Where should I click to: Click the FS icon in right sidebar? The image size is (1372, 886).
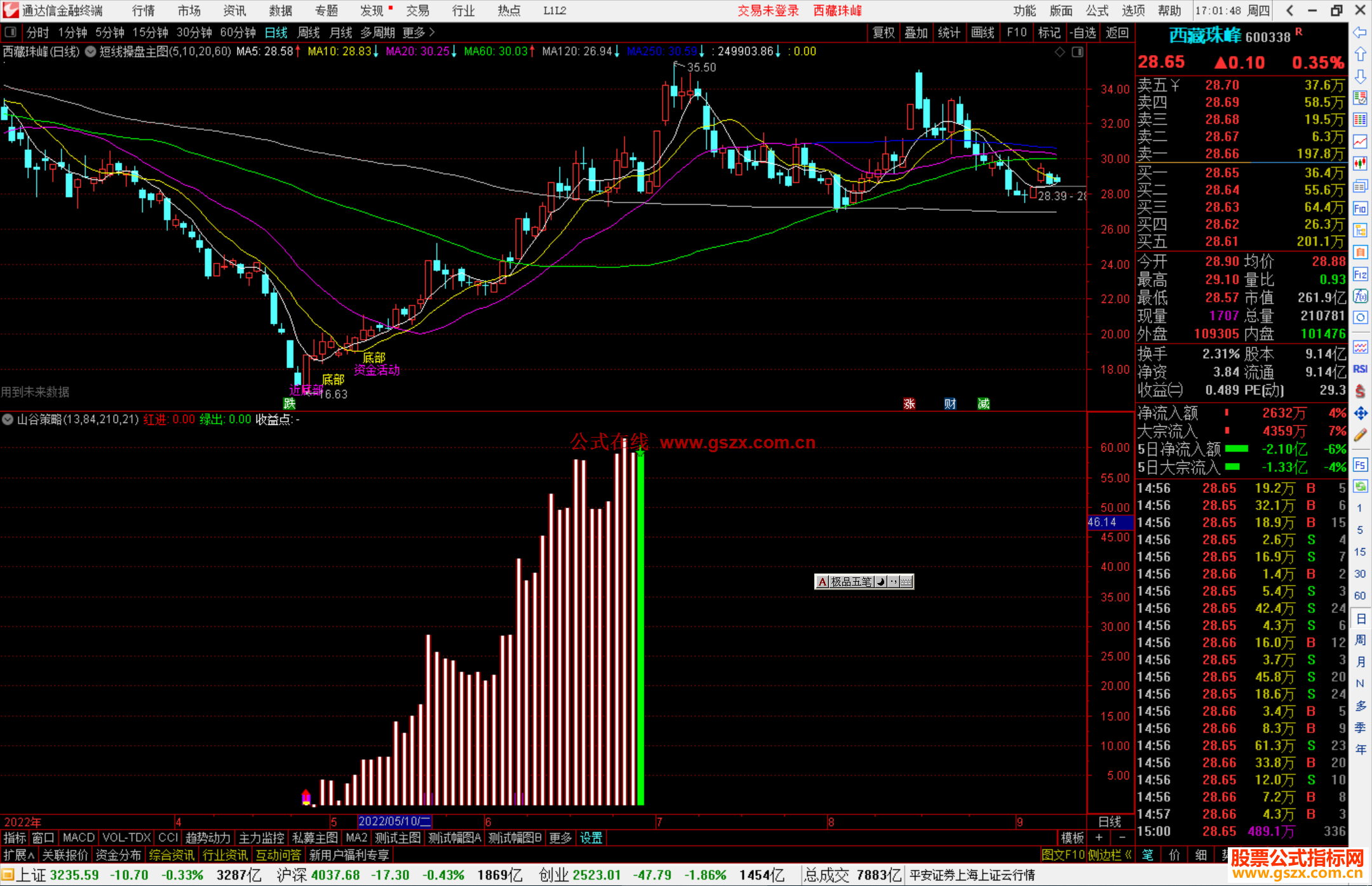(1360, 465)
